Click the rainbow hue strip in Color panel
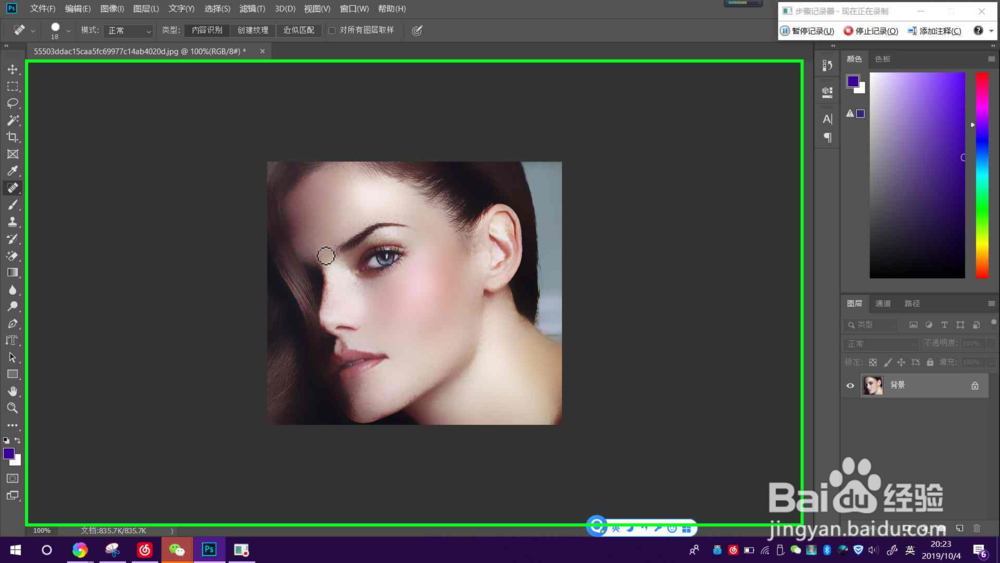The image size is (1000, 563). [982, 175]
